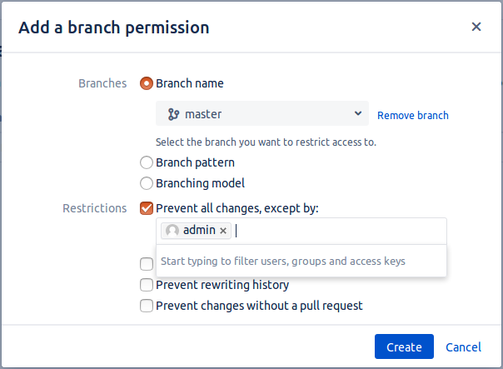Image resolution: width=503 pixels, height=369 pixels.
Task: Remove the admin user tag
Action: click(x=223, y=230)
